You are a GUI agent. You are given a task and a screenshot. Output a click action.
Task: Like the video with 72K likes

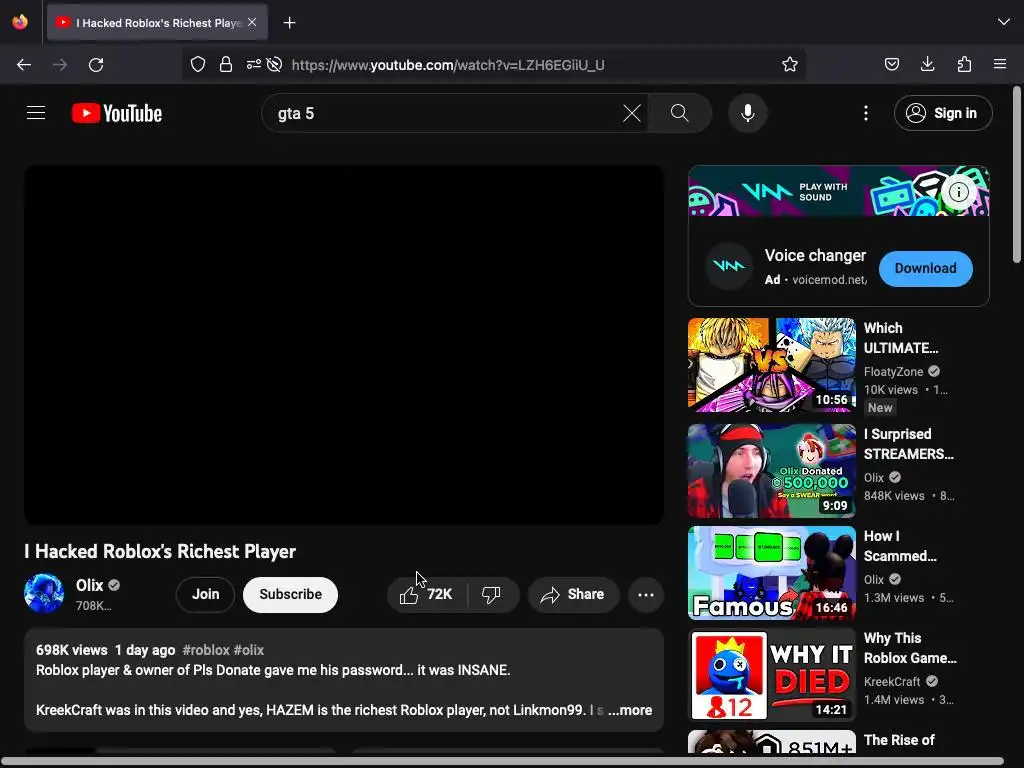click(x=427, y=594)
